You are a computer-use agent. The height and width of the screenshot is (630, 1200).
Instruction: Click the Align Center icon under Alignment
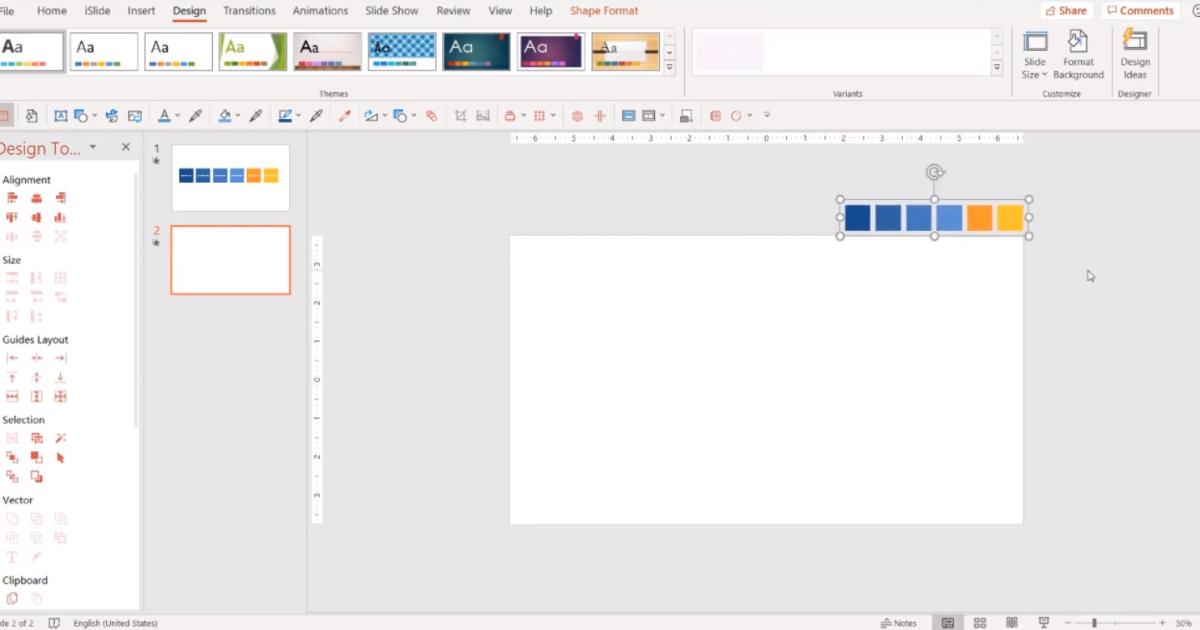point(35,197)
